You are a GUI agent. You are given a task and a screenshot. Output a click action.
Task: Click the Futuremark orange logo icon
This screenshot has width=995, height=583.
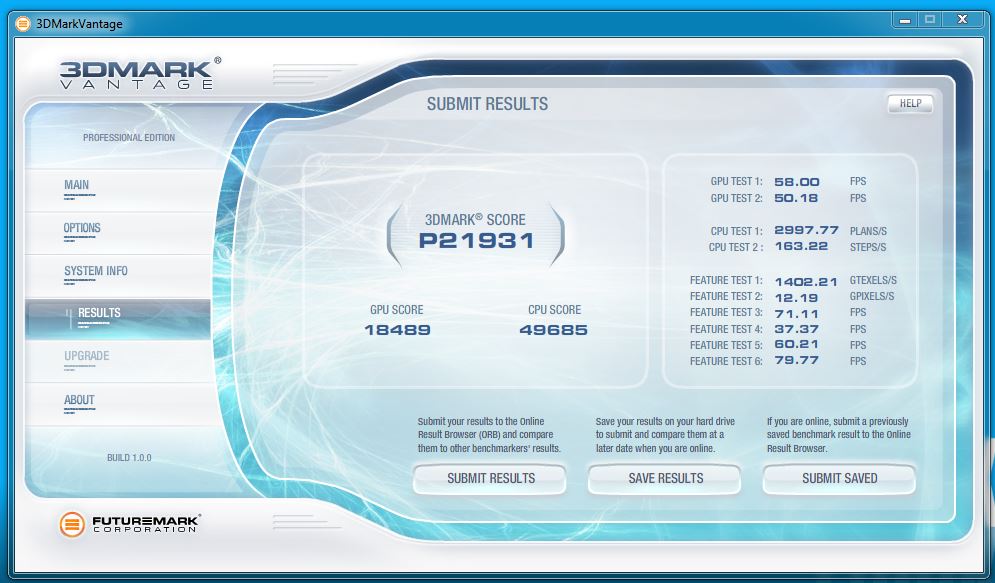(x=72, y=525)
